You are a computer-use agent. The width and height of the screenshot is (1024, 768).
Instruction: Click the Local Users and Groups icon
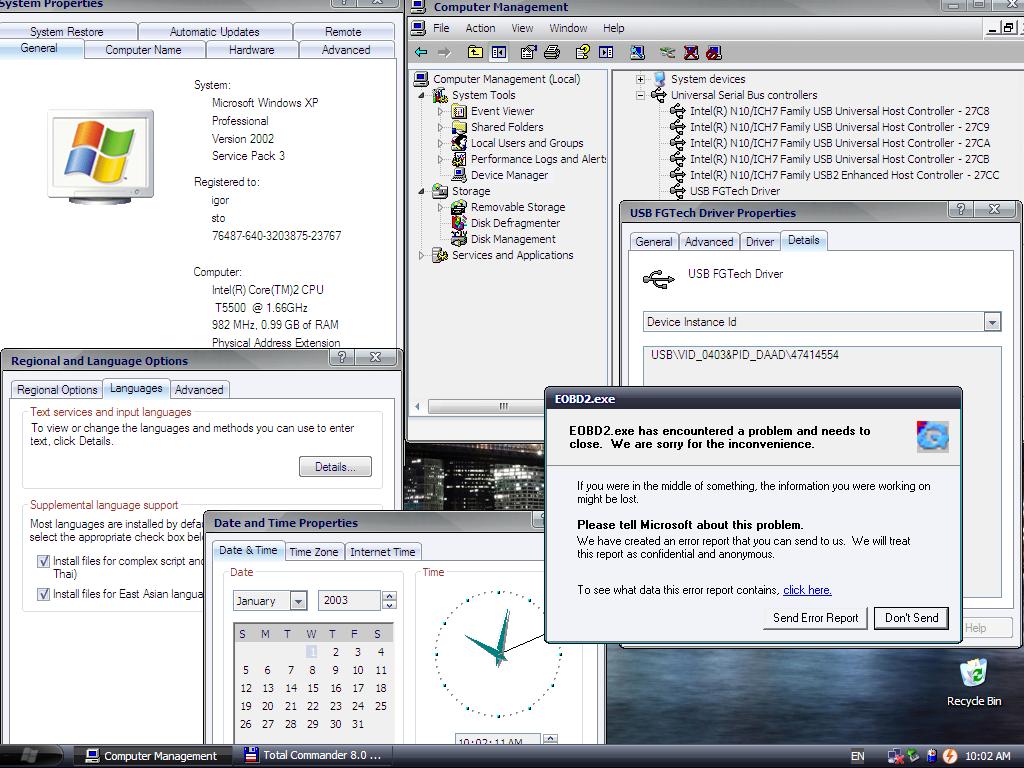(x=459, y=143)
